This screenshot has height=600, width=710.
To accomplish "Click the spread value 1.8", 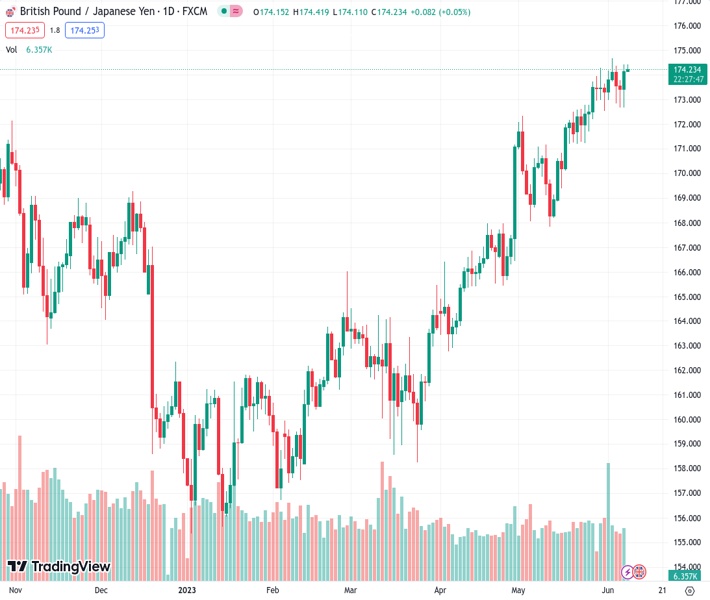I will [55, 30].
